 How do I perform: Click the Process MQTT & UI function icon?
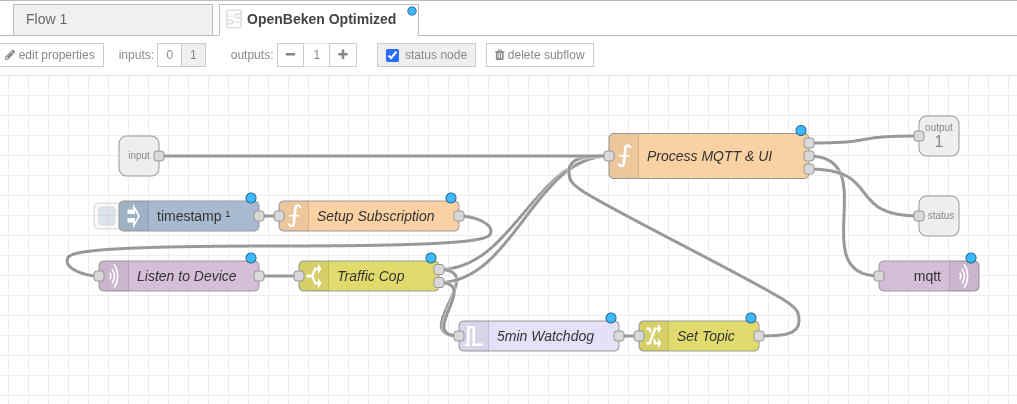(624, 156)
